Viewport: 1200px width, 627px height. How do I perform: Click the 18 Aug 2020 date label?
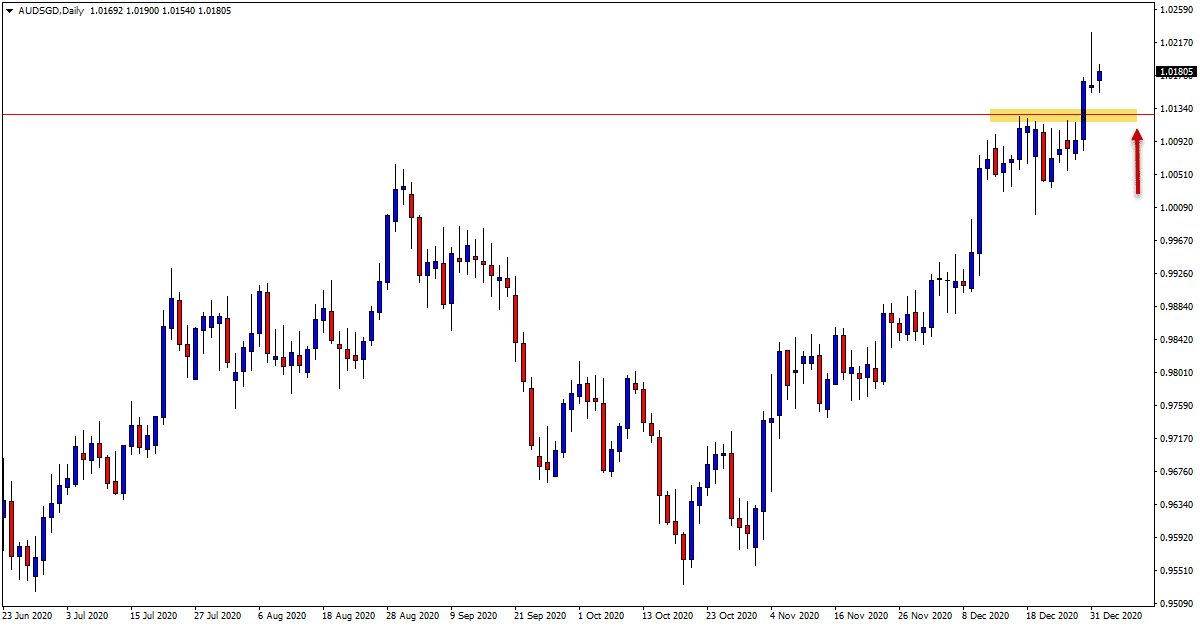[x=347, y=616]
